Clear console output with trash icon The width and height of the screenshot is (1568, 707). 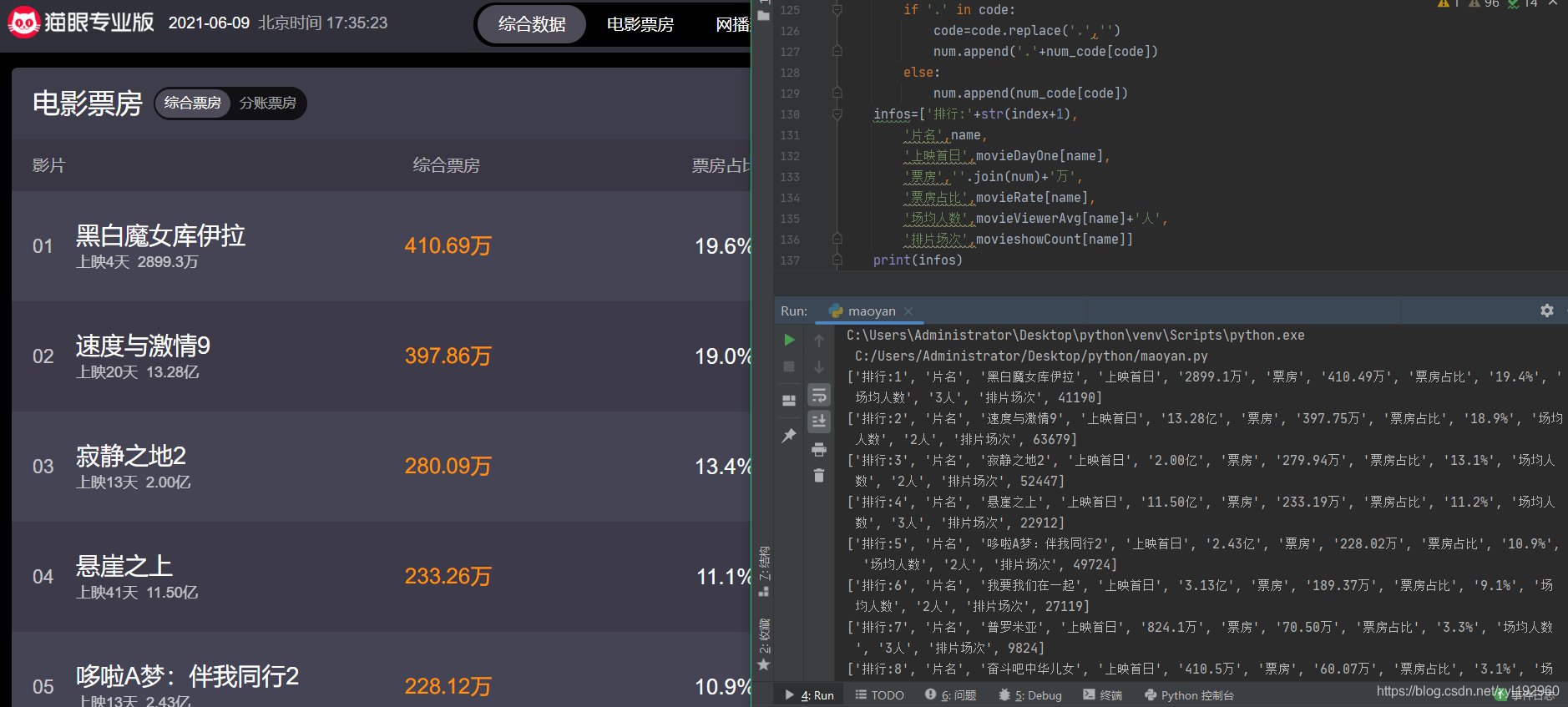[x=819, y=475]
